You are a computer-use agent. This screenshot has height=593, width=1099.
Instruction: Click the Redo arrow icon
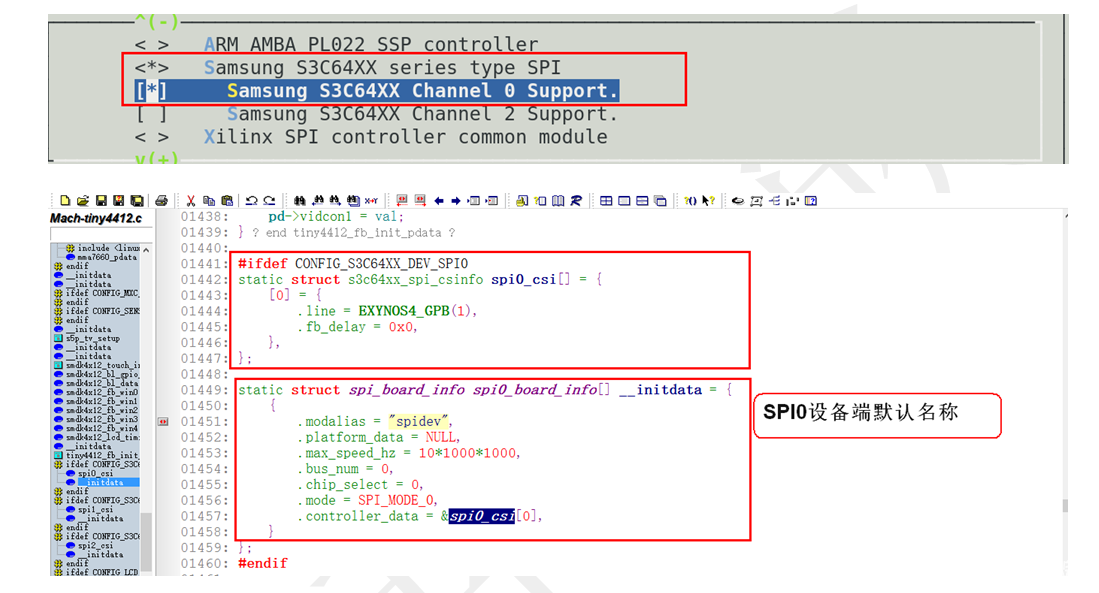coord(269,200)
